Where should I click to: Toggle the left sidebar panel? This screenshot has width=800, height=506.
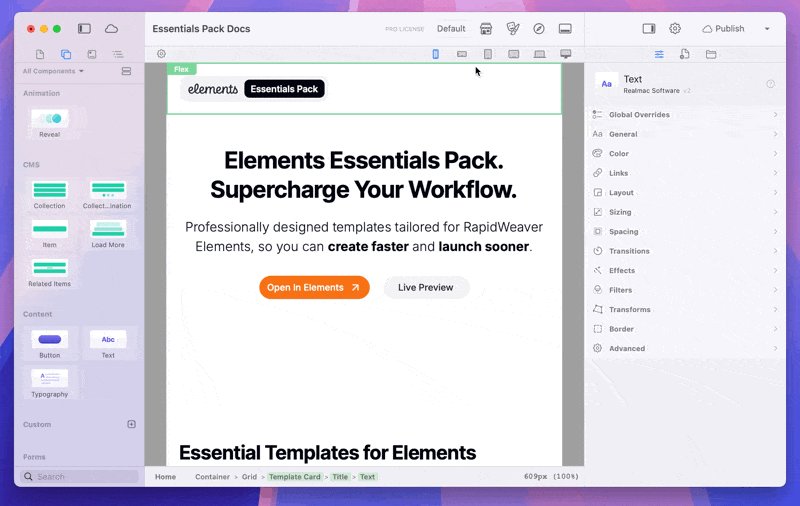pyautogui.click(x=84, y=29)
